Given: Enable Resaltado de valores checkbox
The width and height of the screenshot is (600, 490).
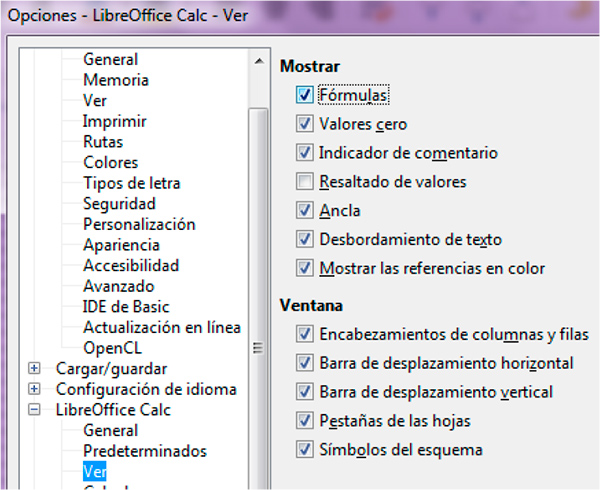Looking at the screenshot, I should tap(305, 183).
